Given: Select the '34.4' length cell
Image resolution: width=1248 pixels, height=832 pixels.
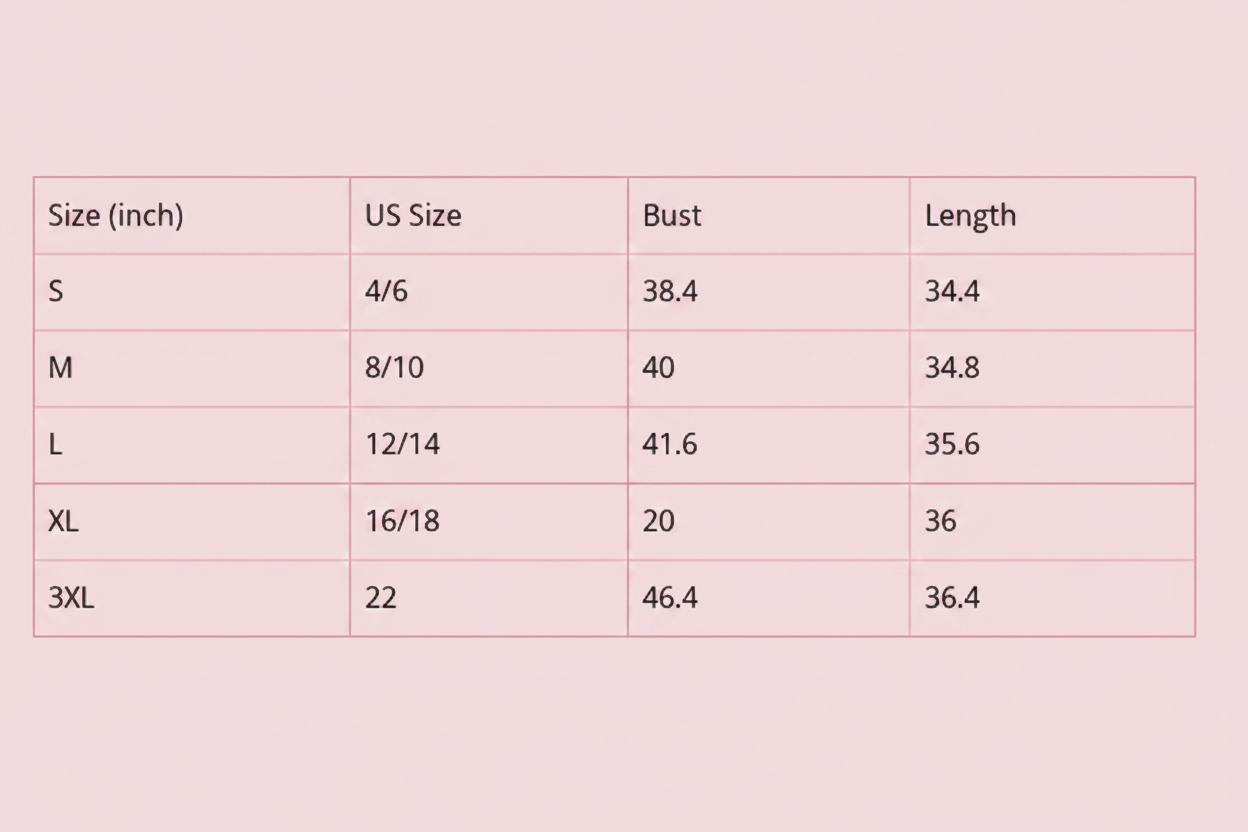Looking at the screenshot, I should tap(1052, 292).
